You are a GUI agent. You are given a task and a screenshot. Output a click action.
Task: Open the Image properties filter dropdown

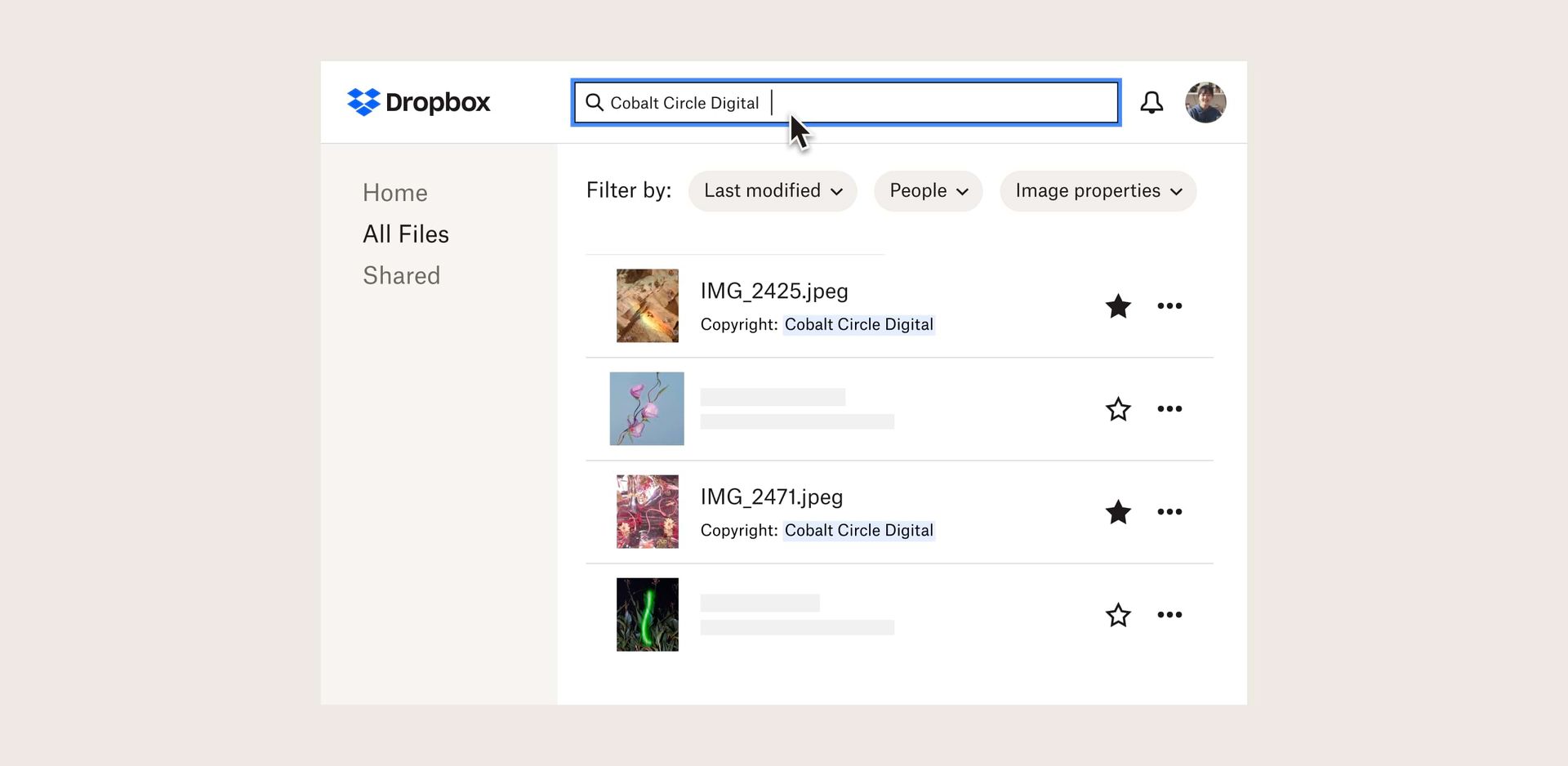click(x=1097, y=190)
